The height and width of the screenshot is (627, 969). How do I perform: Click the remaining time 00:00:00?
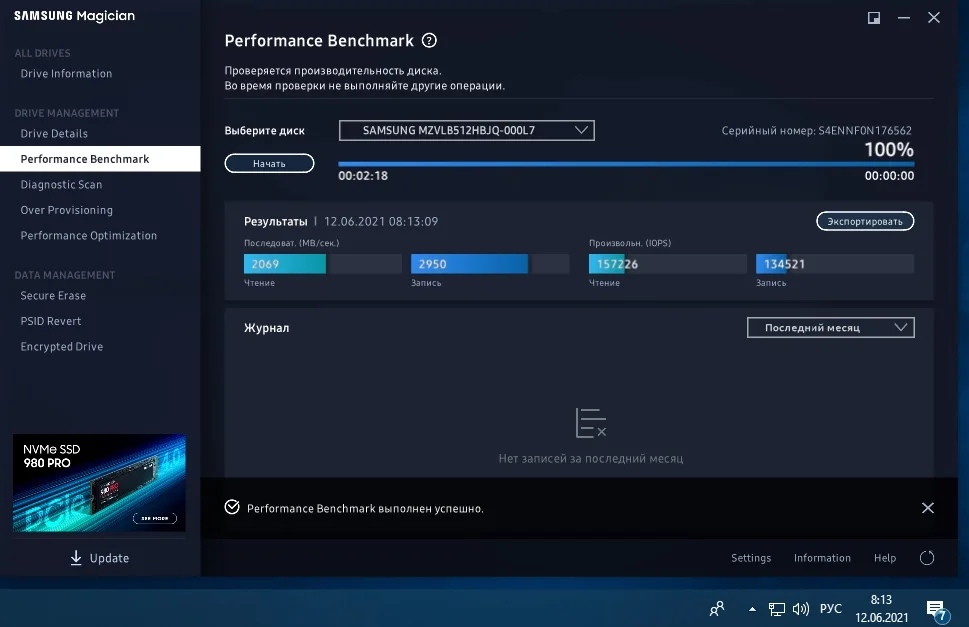(x=889, y=175)
